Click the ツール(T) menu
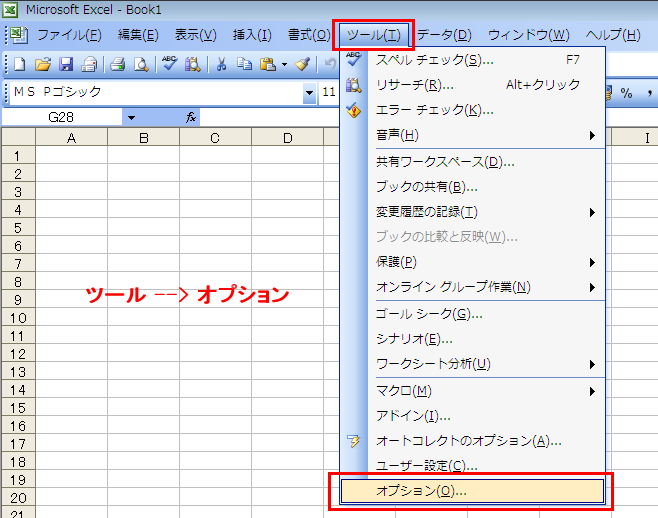This screenshot has height=518, width=658. (373, 35)
